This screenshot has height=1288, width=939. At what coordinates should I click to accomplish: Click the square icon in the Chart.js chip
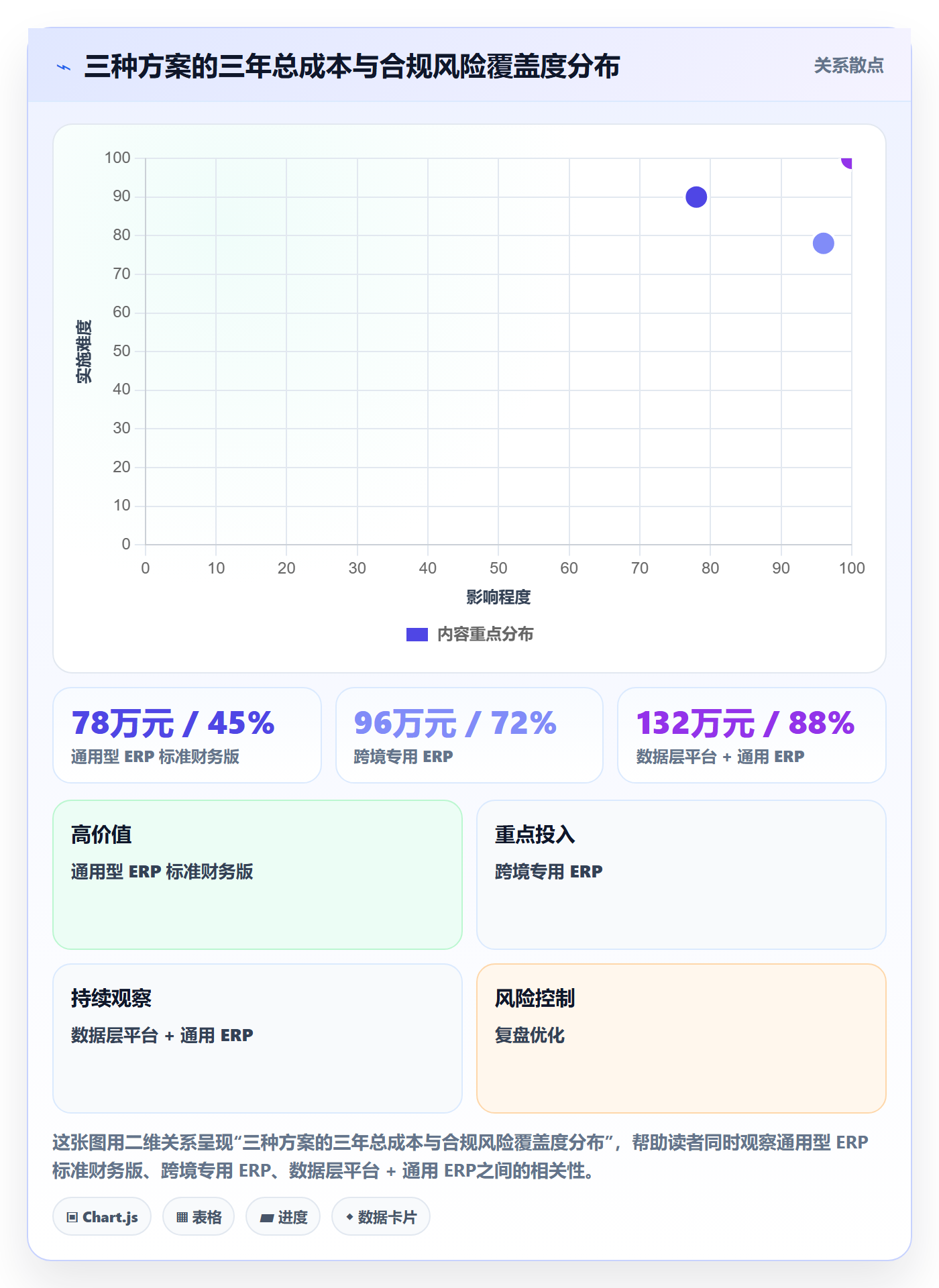point(72,1218)
